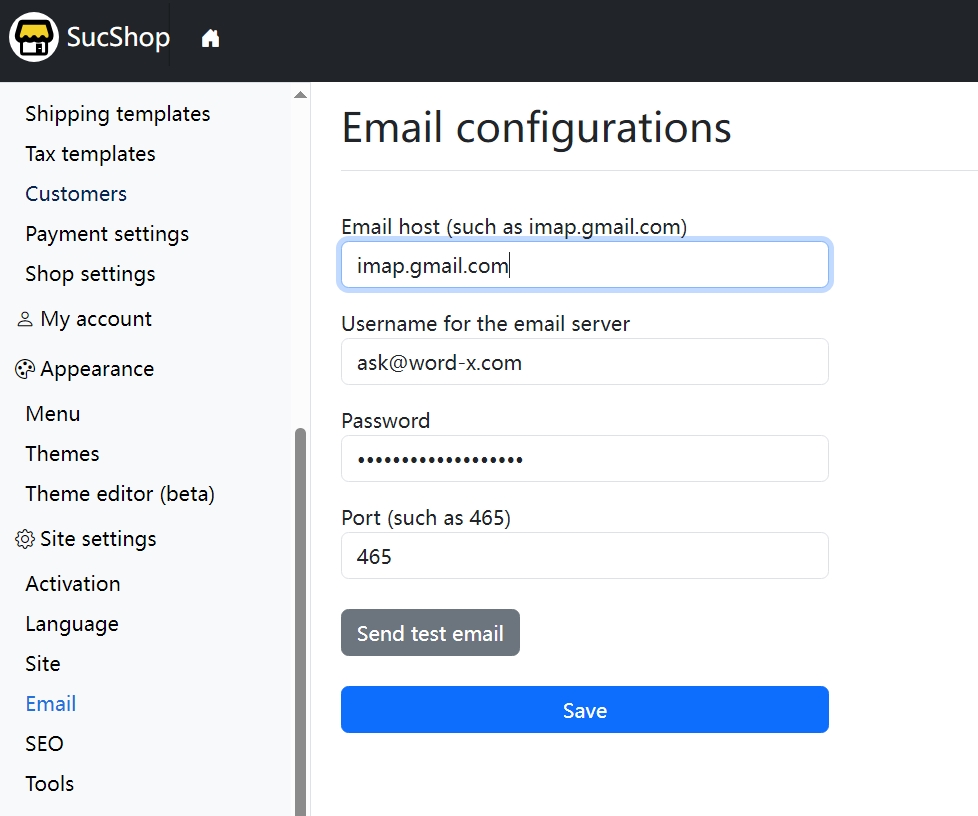This screenshot has height=816, width=978.
Task: Open Payment settings from sidebar
Action: click(107, 234)
